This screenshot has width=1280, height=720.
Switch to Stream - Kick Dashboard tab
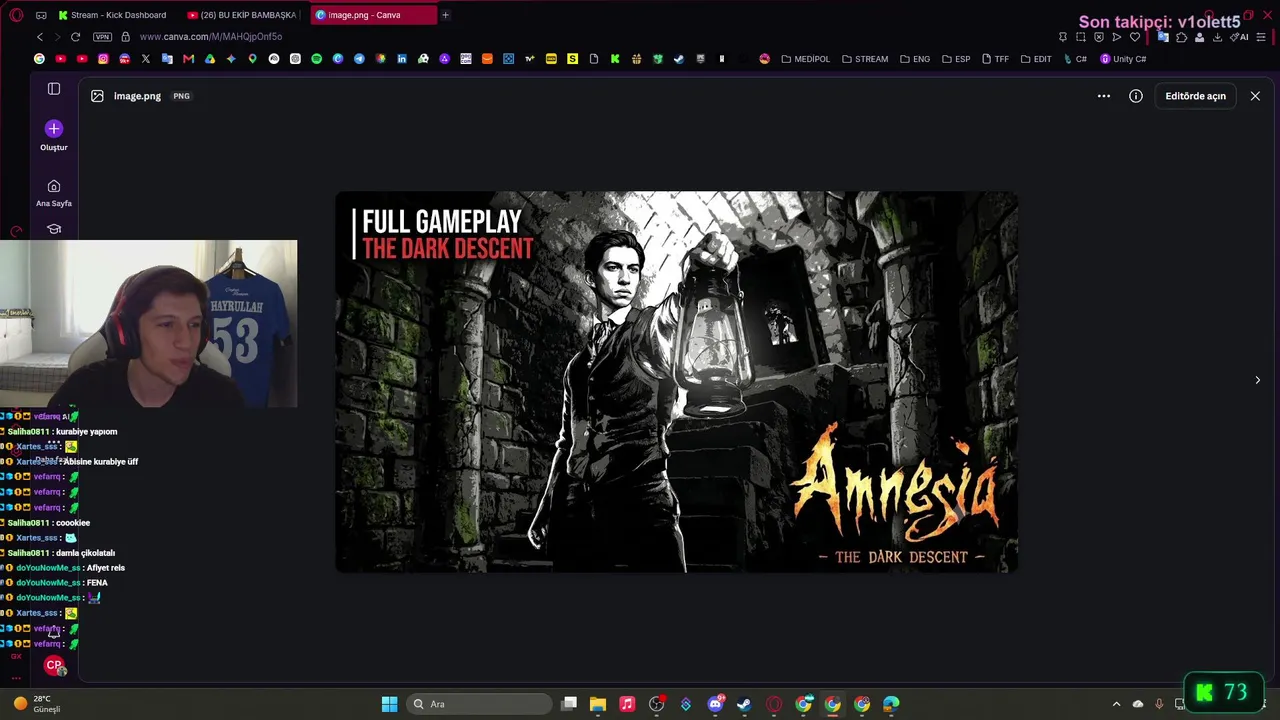pos(113,15)
